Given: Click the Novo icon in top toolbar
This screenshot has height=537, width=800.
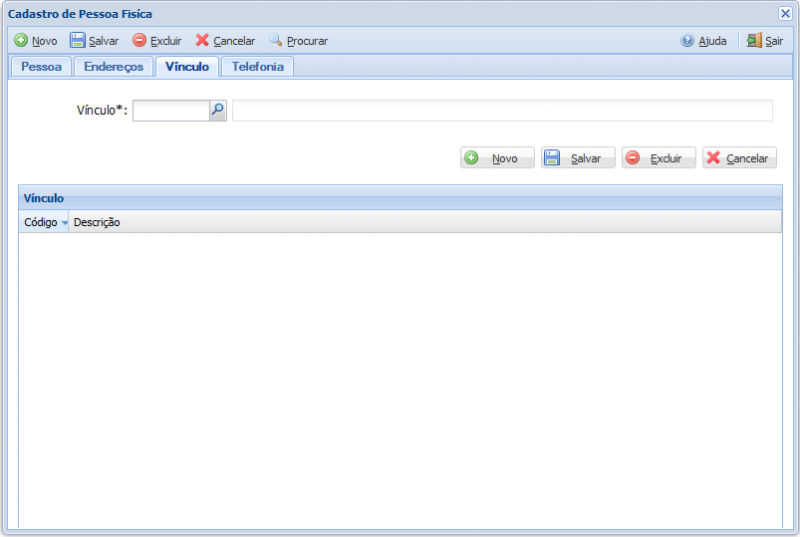Looking at the screenshot, I should coord(21,41).
